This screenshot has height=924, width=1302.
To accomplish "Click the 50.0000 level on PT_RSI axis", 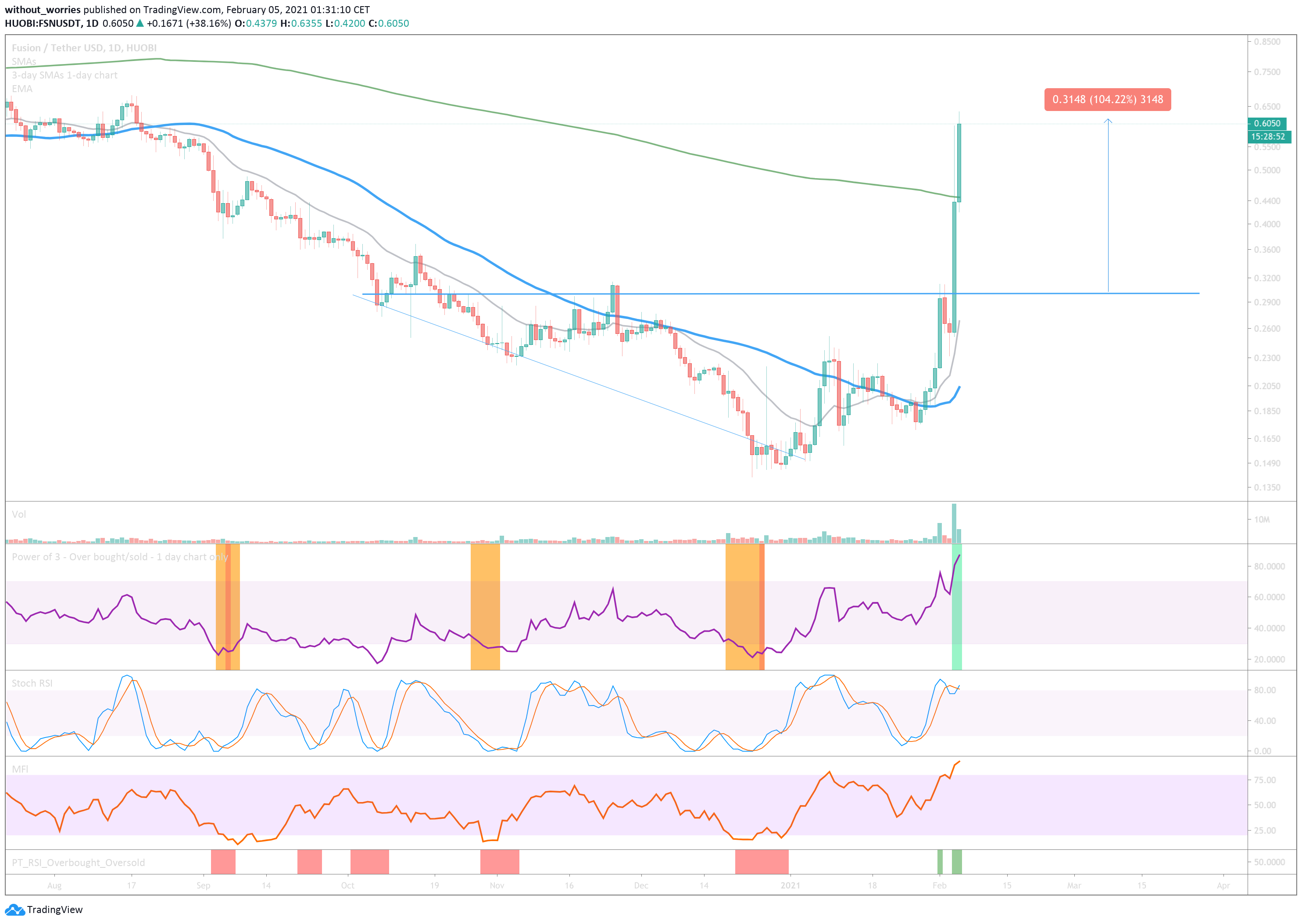I will pyautogui.click(x=1269, y=862).
